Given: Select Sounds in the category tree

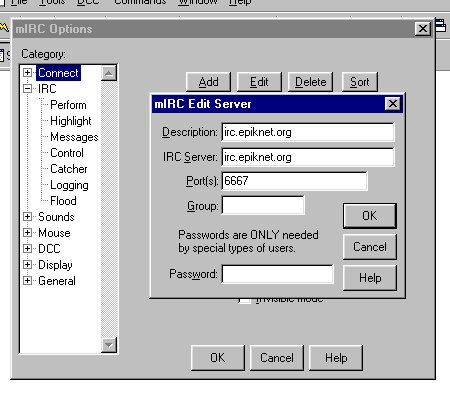Looking at the screenshot, I should pyautogui.click(x=56, y=217).
